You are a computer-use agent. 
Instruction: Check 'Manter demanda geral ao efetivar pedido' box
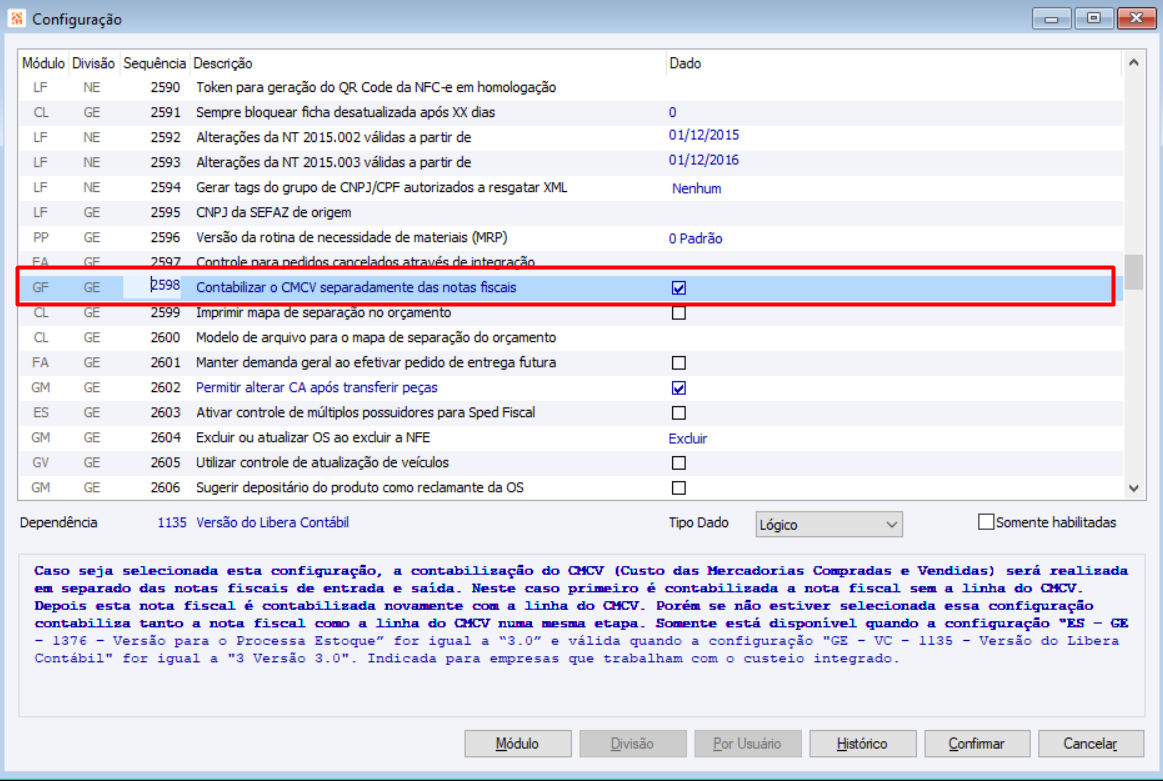click(x=678, y=363)
